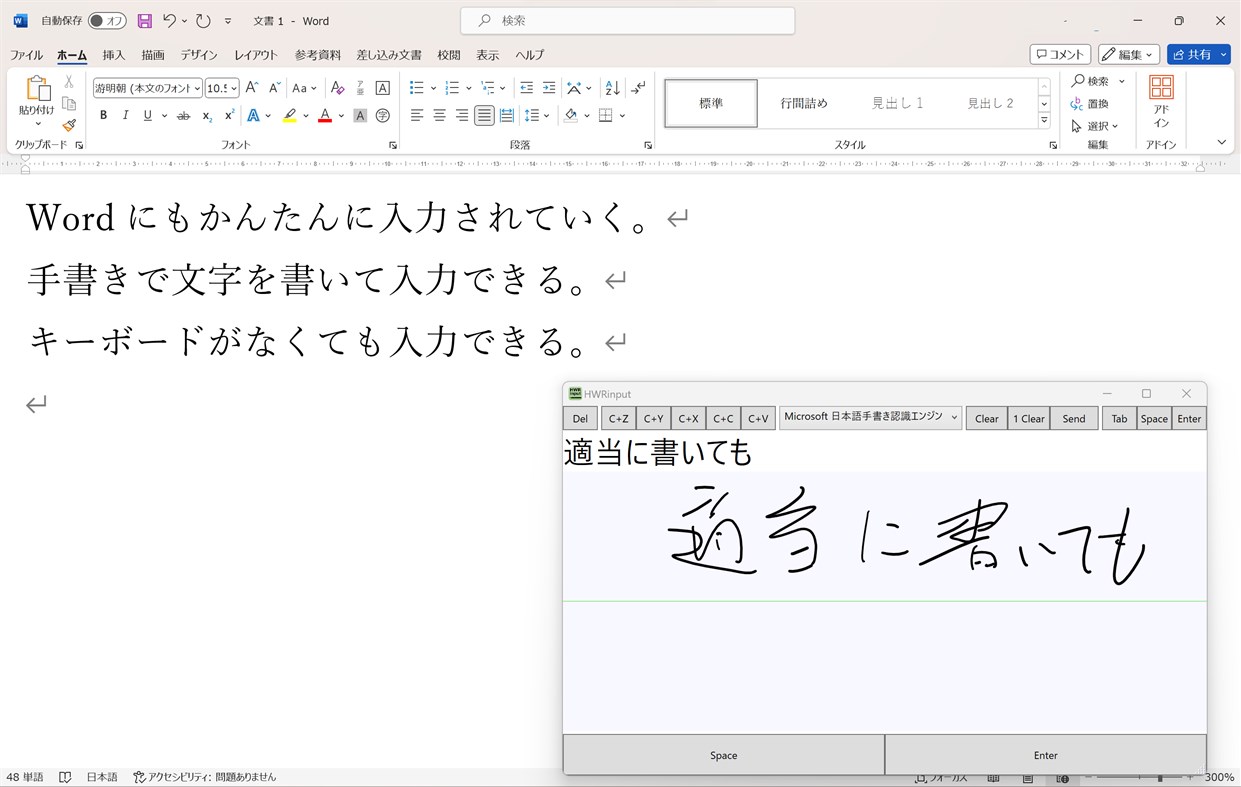Click the copy icon in clipboard group

(x=69, y=104)
